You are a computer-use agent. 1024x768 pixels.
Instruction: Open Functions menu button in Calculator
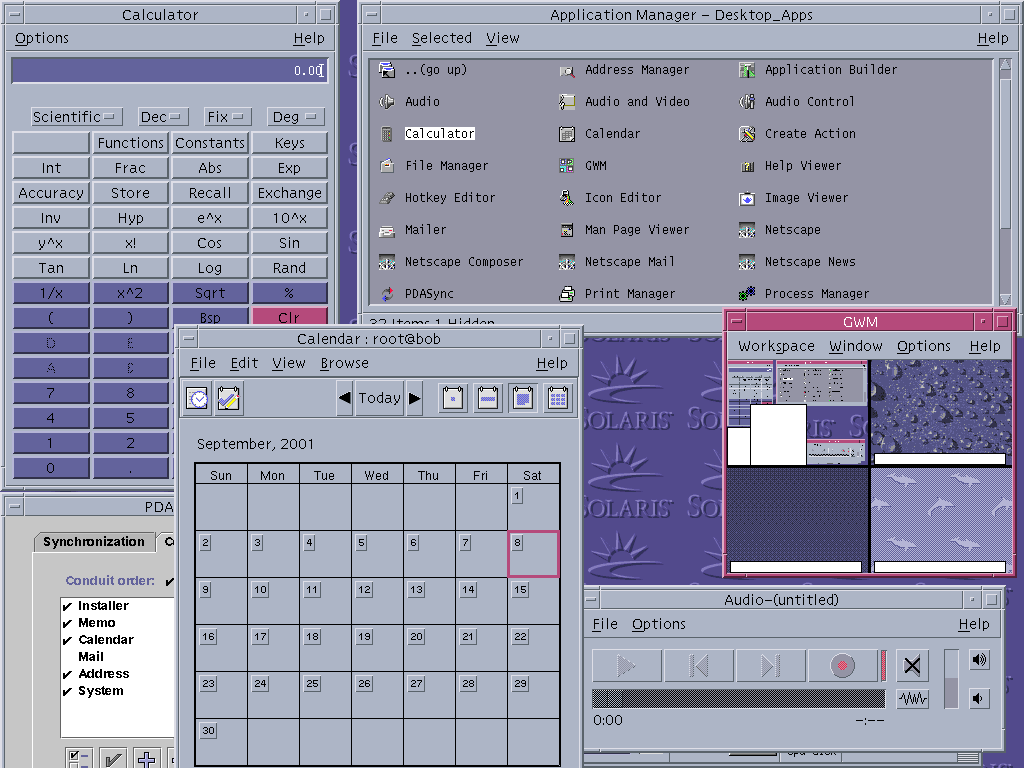tap(131, 143)
